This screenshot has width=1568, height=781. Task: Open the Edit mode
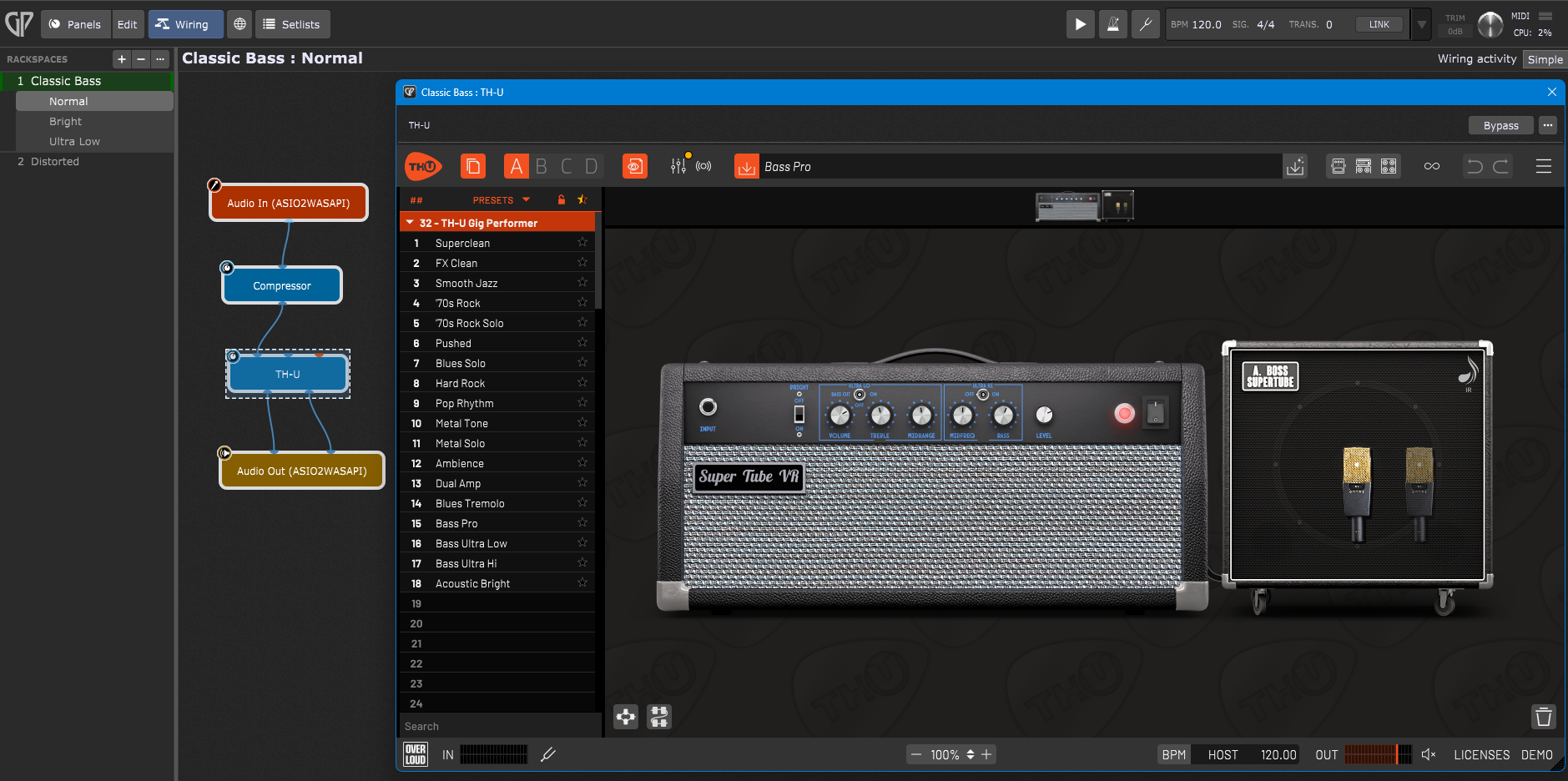click(x=128, y=24)
